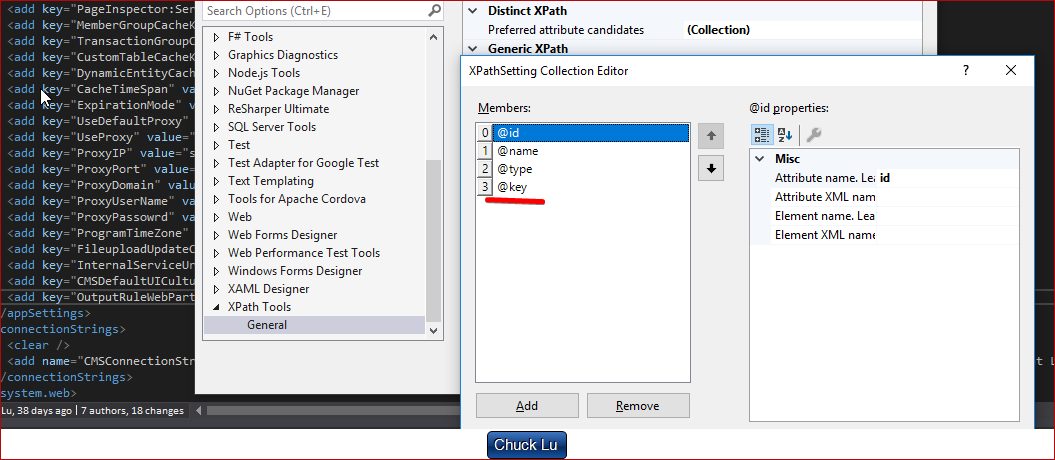
Task: Select the @key member
Action: pos(515,187)
